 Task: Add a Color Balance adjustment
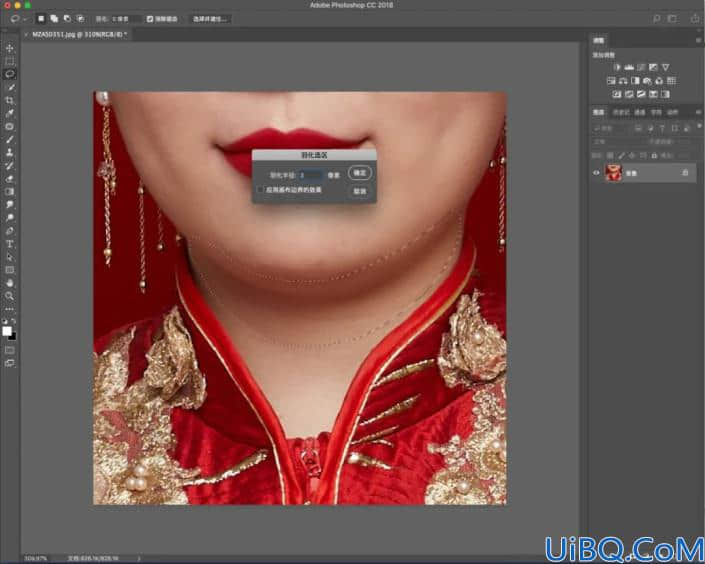(x=623, y=81)
